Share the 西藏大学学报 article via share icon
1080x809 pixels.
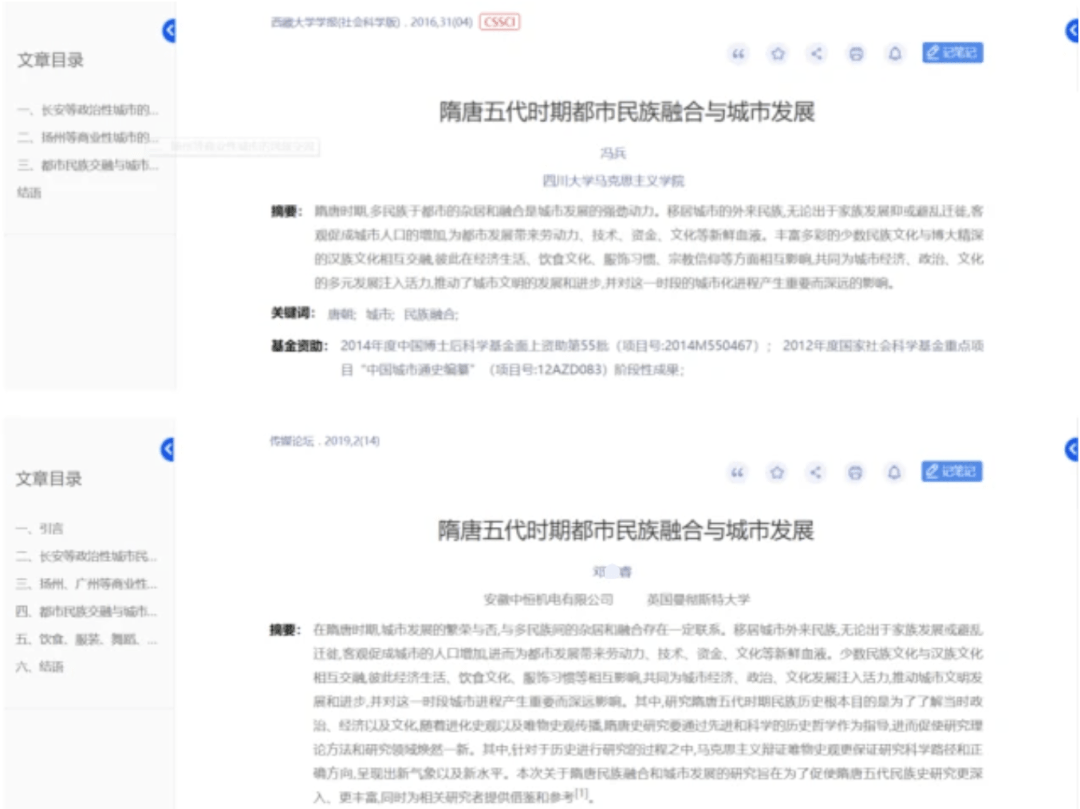pos(816,54)
